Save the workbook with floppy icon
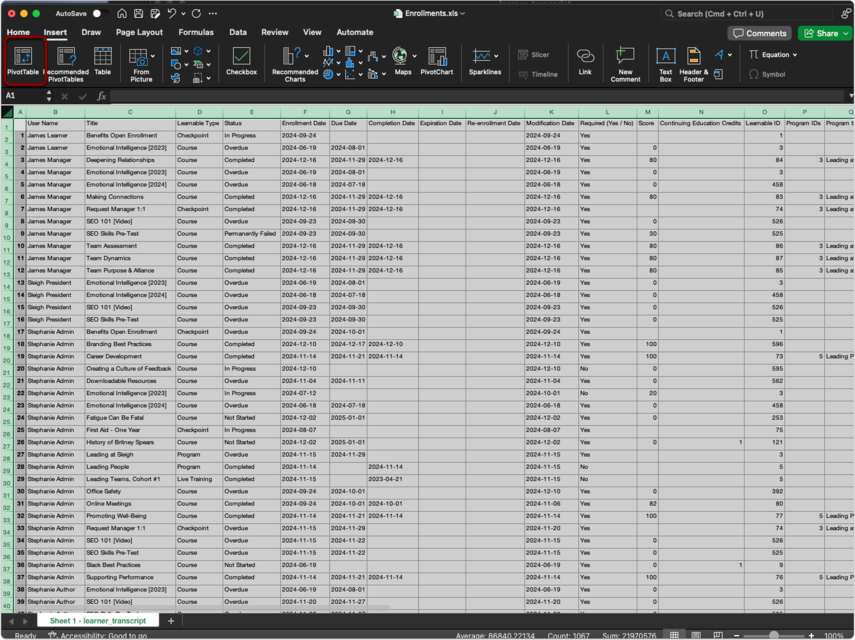This screenshot has width=855, height=640. coord(139,14)
